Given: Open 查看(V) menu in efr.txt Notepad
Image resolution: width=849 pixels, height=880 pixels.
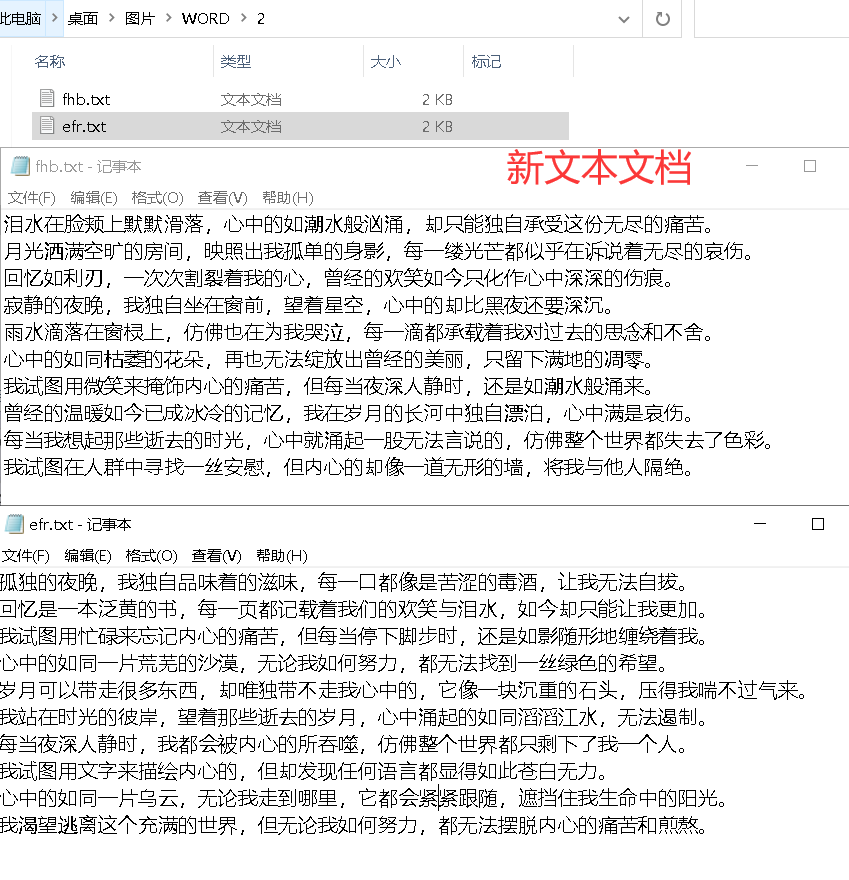Looking at the screenshot, I should coord(216,556).
